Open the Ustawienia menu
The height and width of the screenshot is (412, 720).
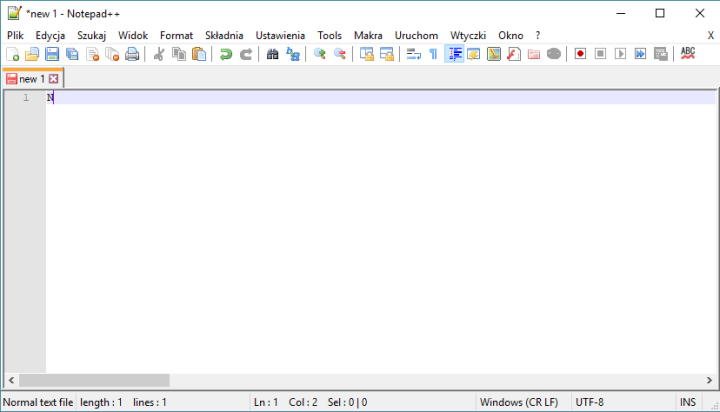click(280, 35)
